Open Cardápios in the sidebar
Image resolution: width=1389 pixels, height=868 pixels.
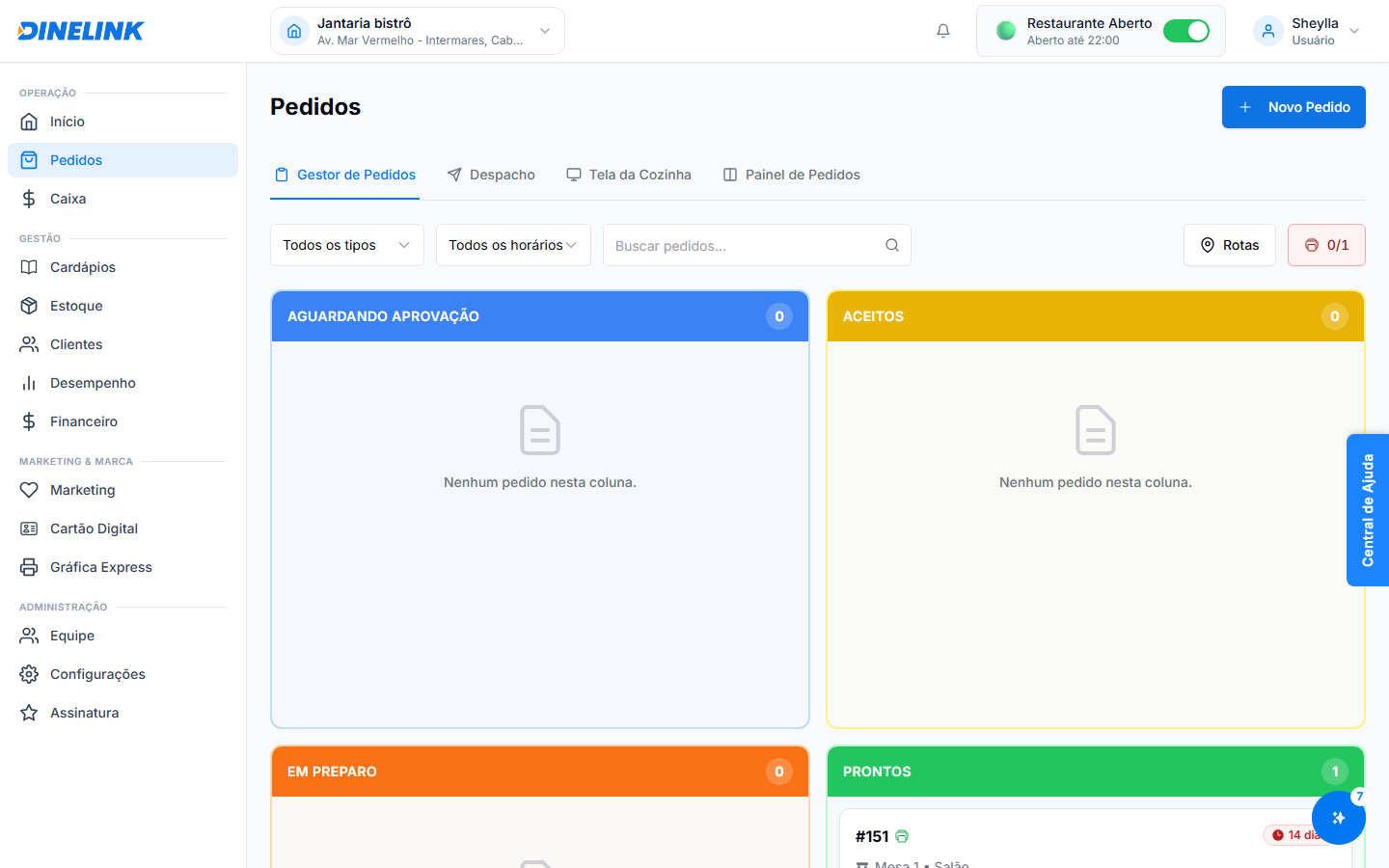point(123,267)
